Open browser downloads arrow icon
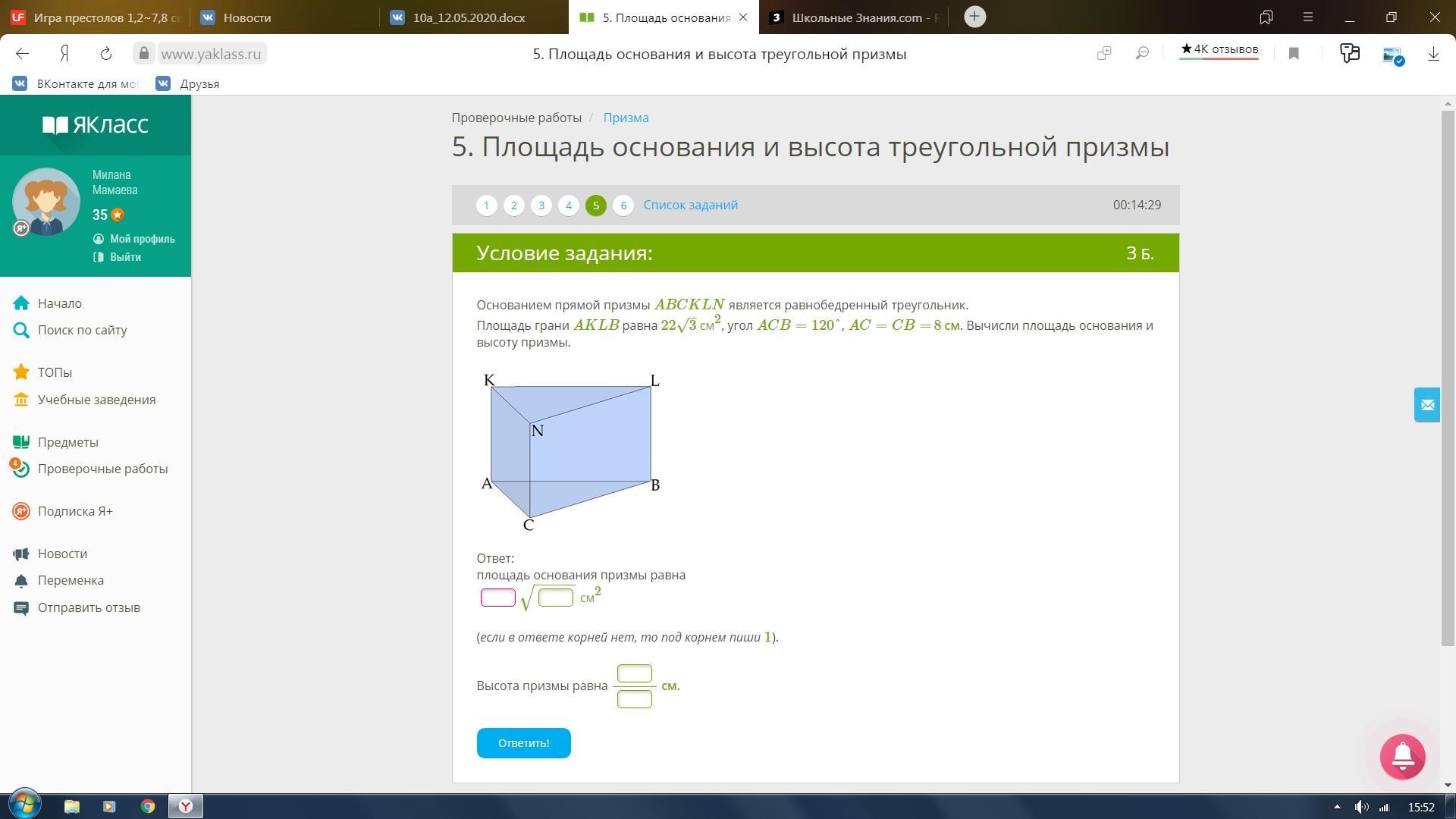The height and width of the screenshot is (819, 1456). 1432,53
